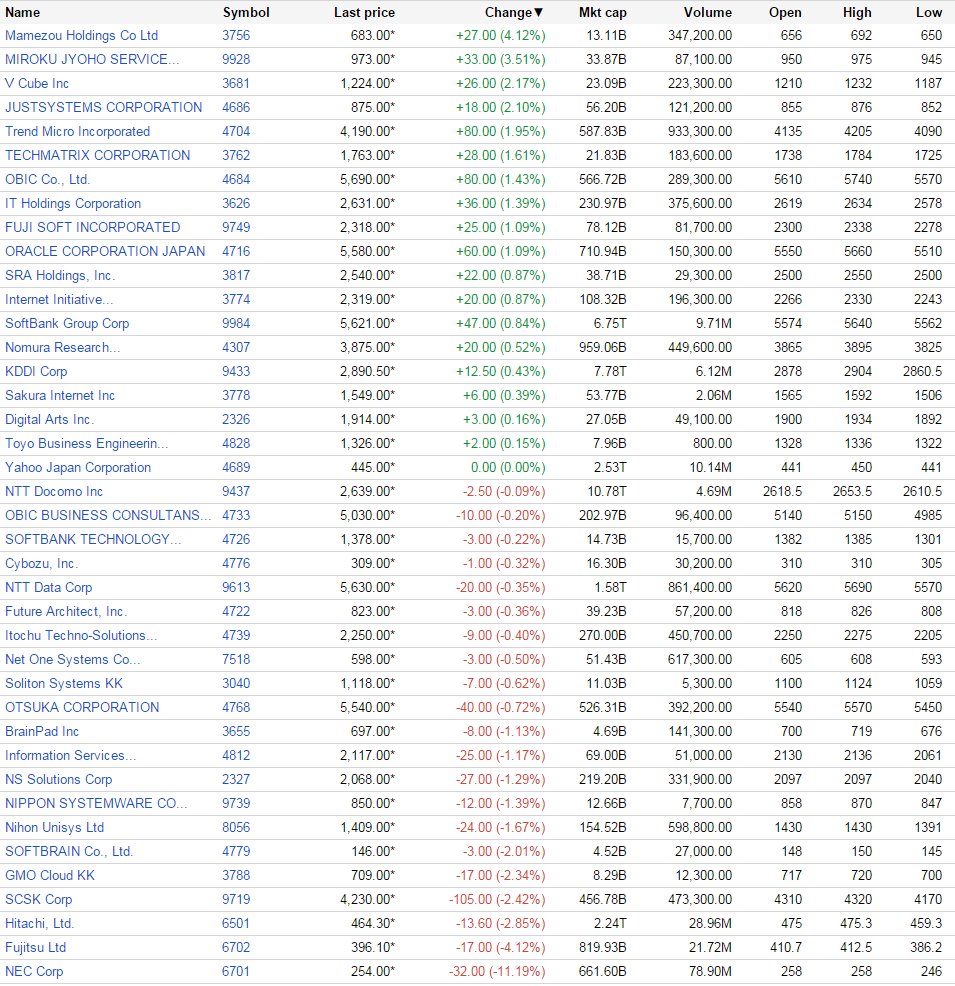
Task: Open NS Solutions Corp link
Action: click(x=58, y=780)
